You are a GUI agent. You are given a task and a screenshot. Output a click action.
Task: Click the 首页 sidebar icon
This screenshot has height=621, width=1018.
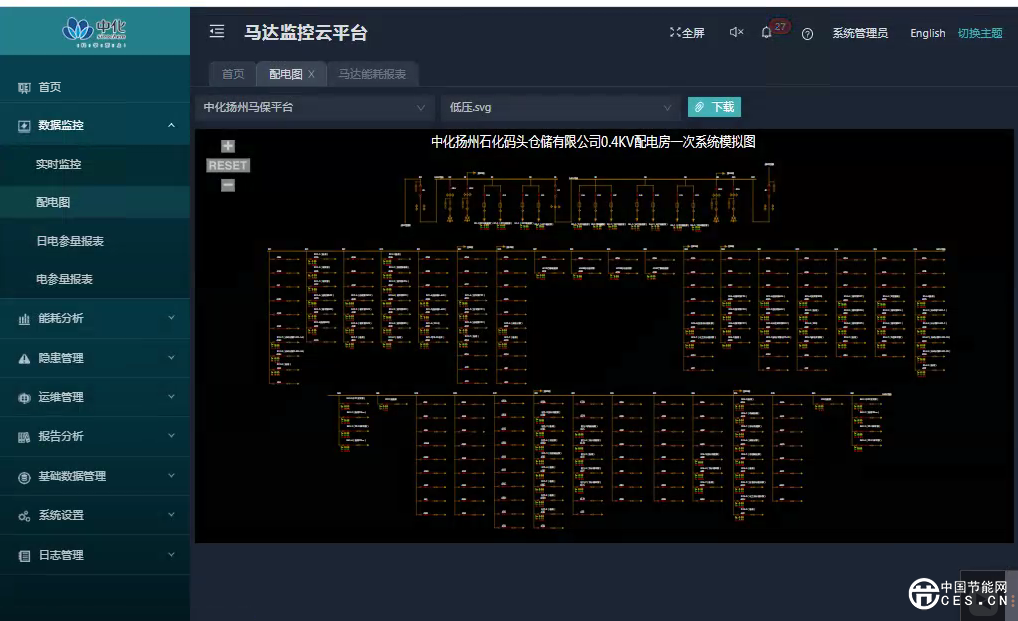click(24, 88)
